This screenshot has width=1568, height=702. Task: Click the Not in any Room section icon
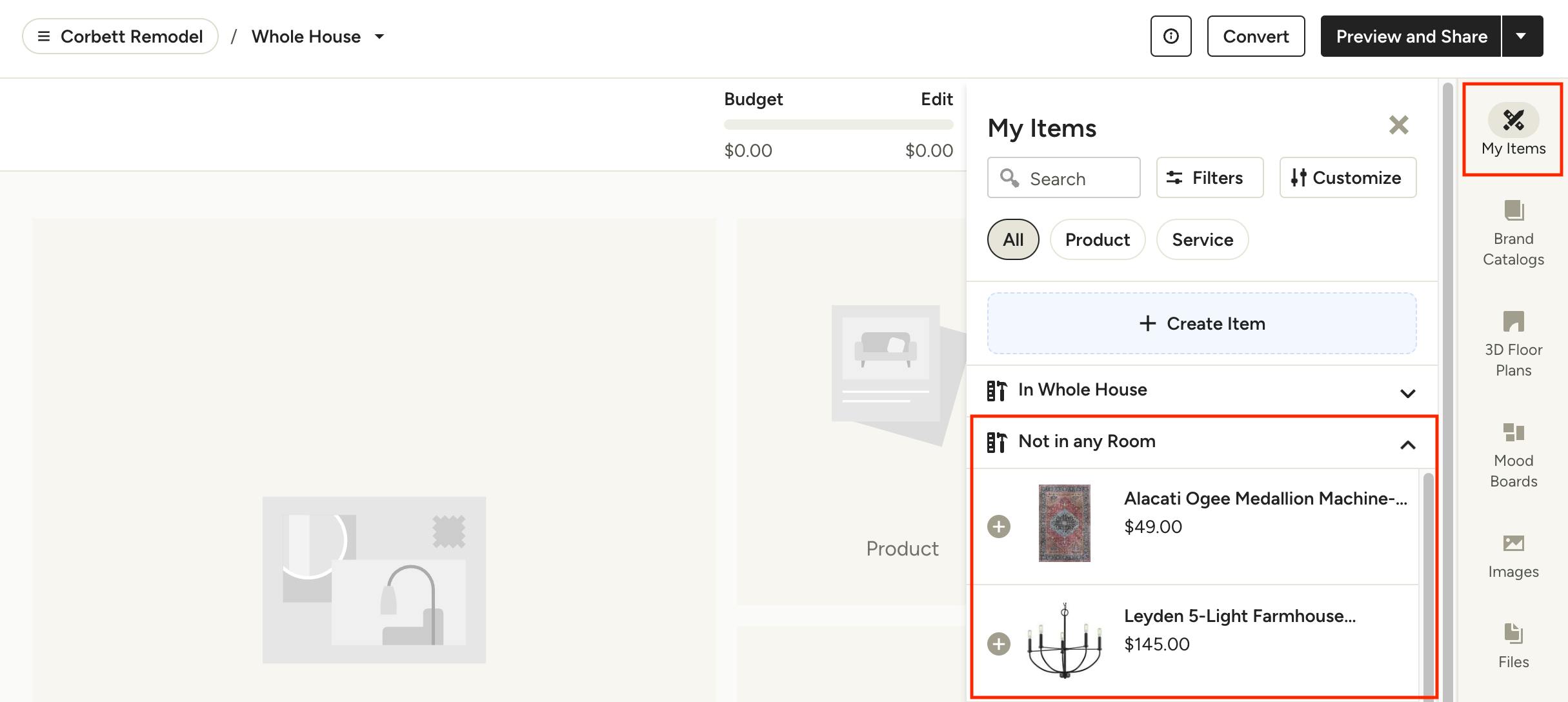[996, 442]
